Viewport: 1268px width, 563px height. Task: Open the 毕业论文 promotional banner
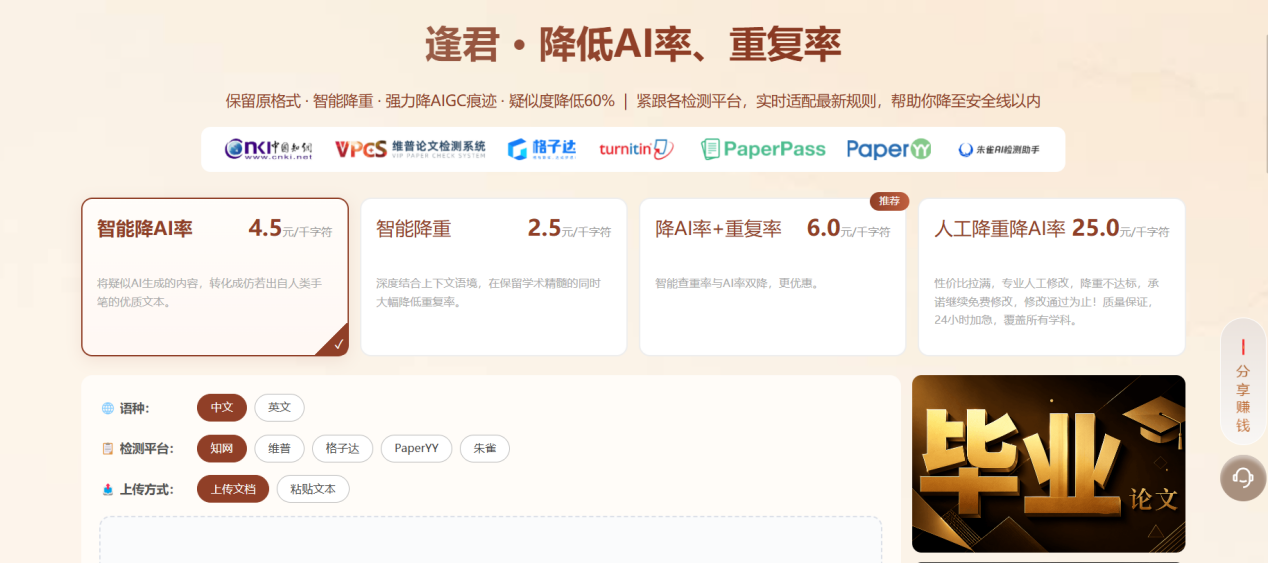click(1048, 464)
